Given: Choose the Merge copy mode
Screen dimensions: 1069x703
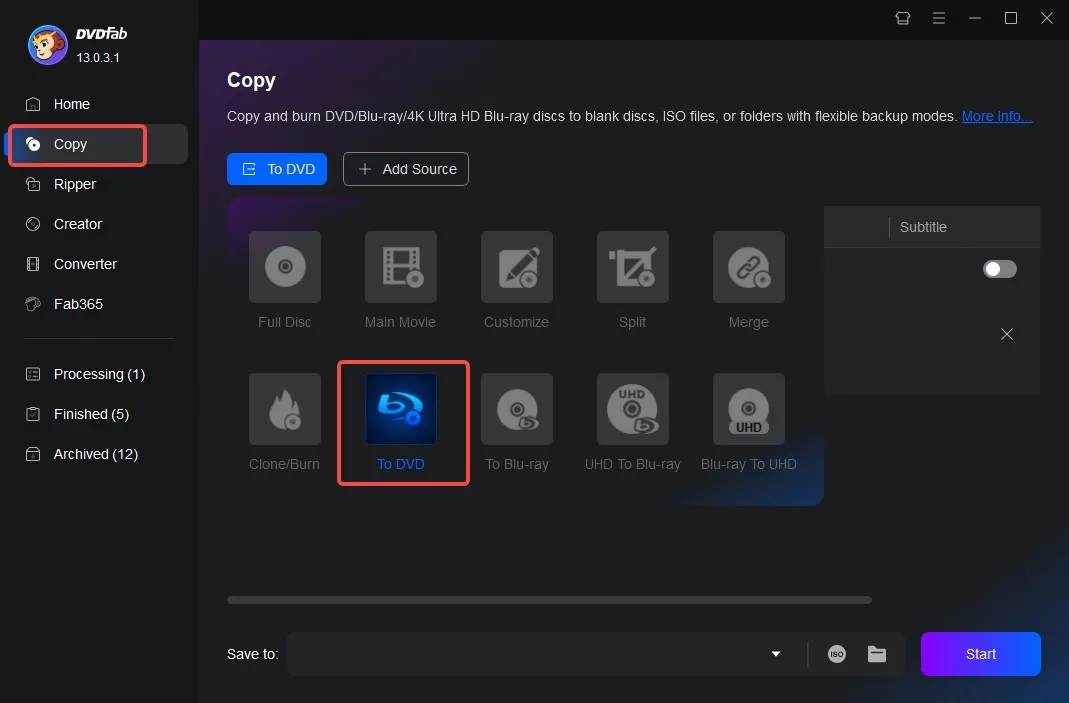Looking at the screenshot, I should coord(748,281).
